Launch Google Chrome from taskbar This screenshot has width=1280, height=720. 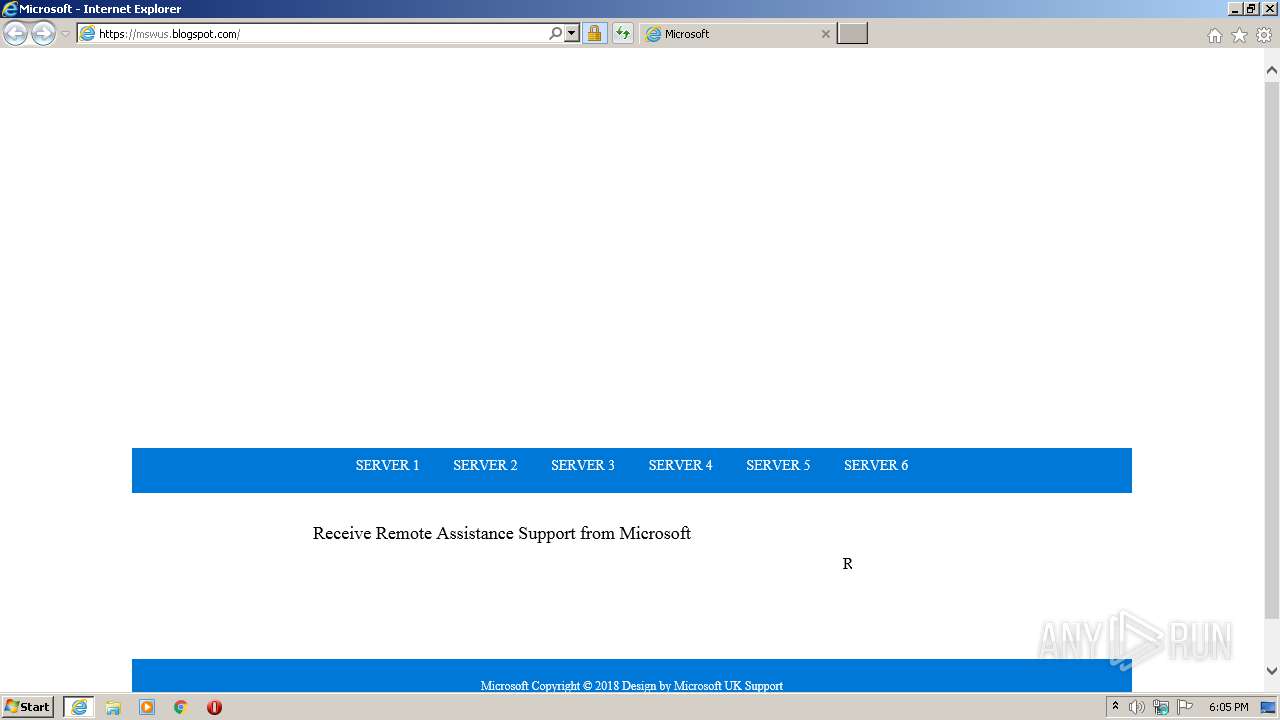(x=181, y=707)
